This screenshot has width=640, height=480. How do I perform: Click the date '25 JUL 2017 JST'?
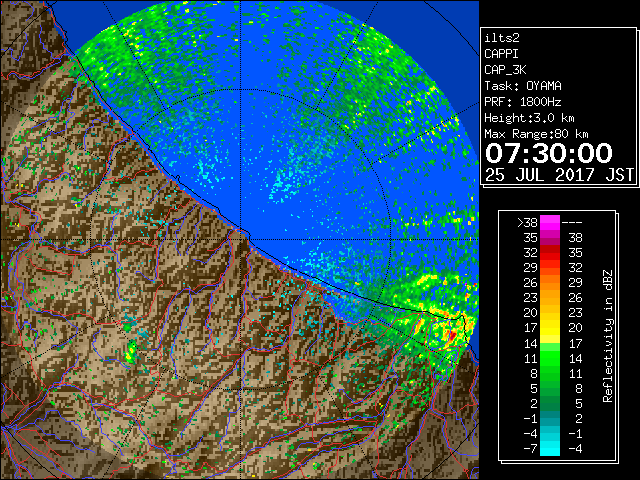pos(559,175)
